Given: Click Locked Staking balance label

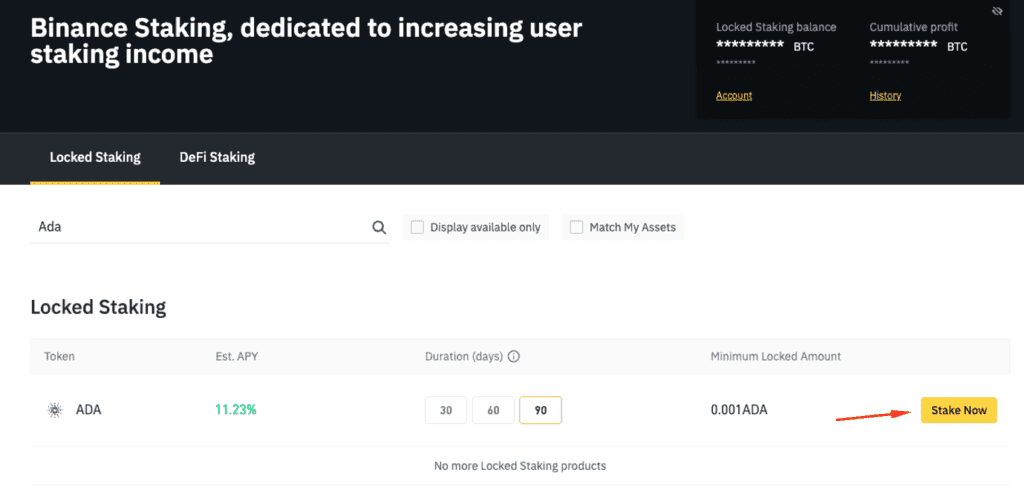Looking at the screenshot, I should (x=776, y=27).
